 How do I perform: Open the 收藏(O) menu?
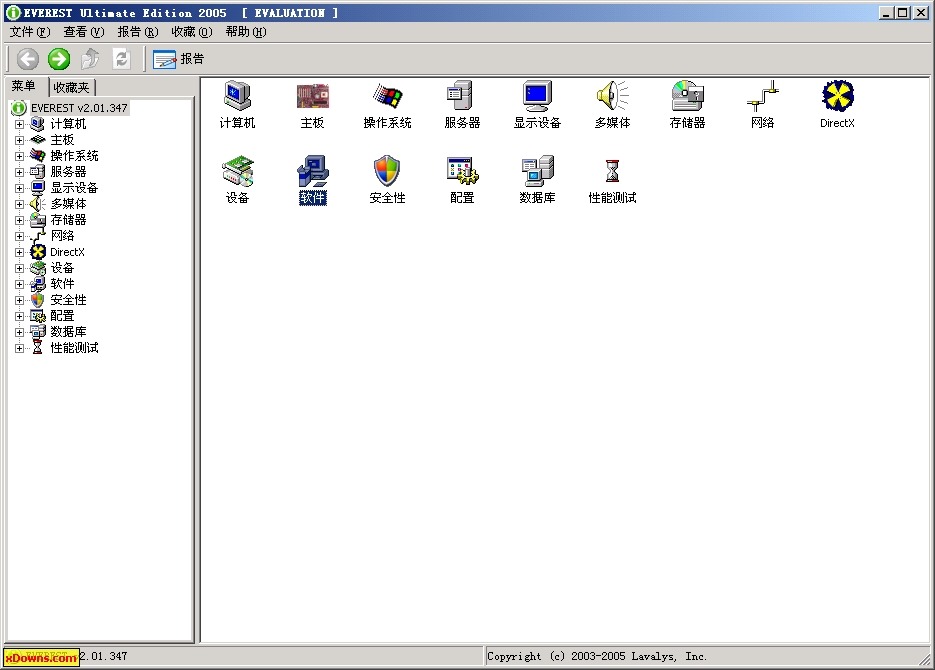[191, 32]
